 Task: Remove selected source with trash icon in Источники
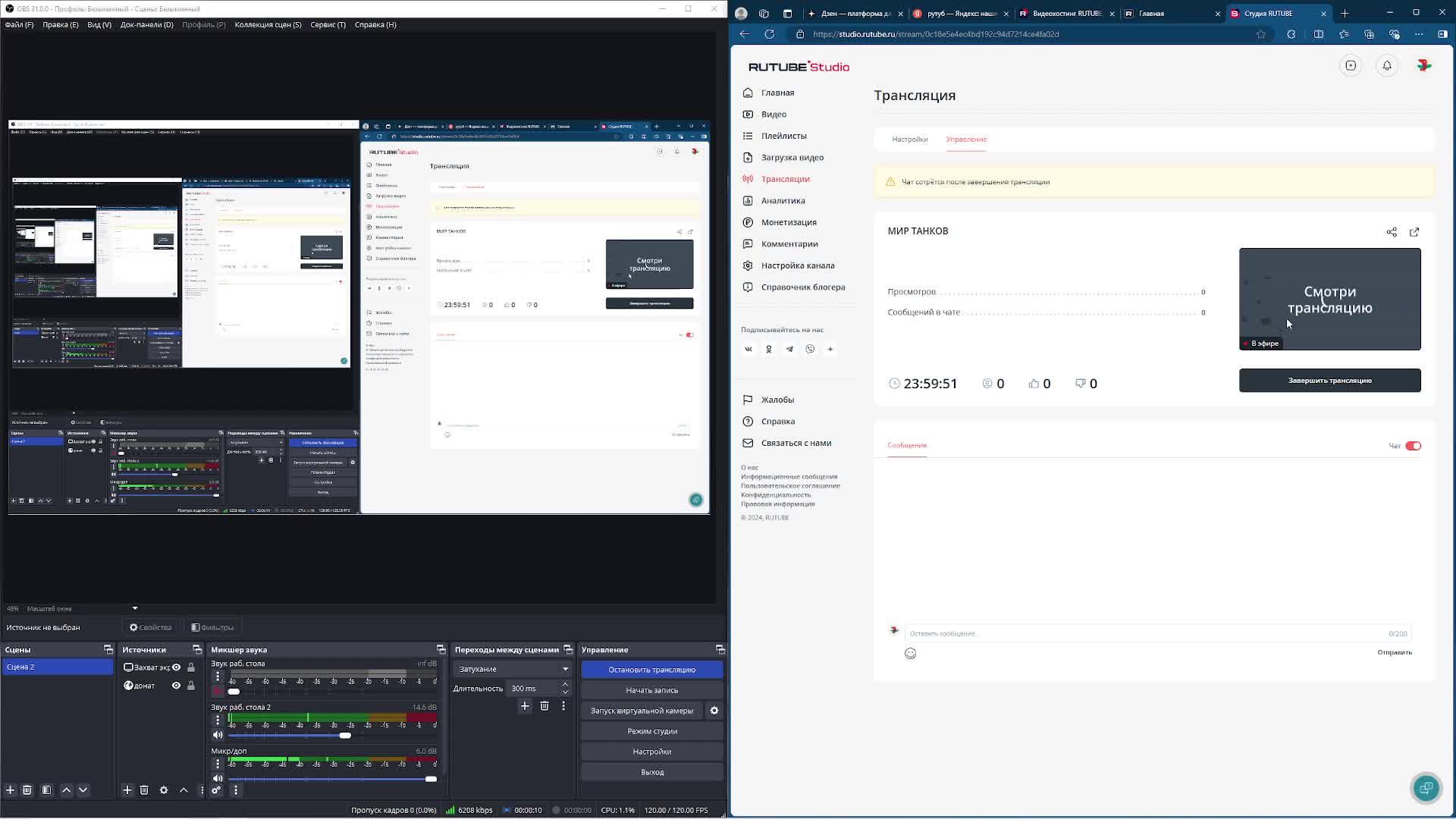click(144, 790)
